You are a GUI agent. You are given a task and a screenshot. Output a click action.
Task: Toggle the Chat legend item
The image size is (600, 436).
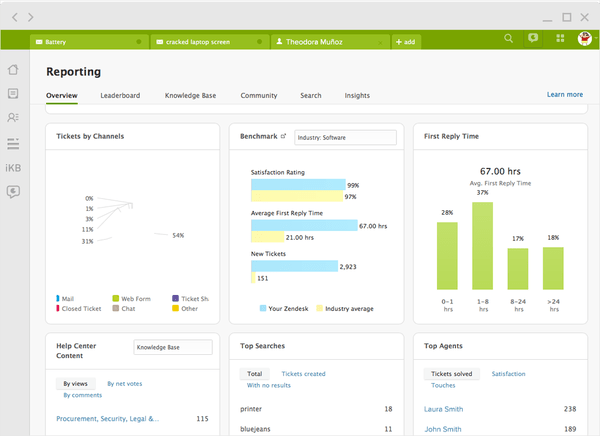coord(124,309)
